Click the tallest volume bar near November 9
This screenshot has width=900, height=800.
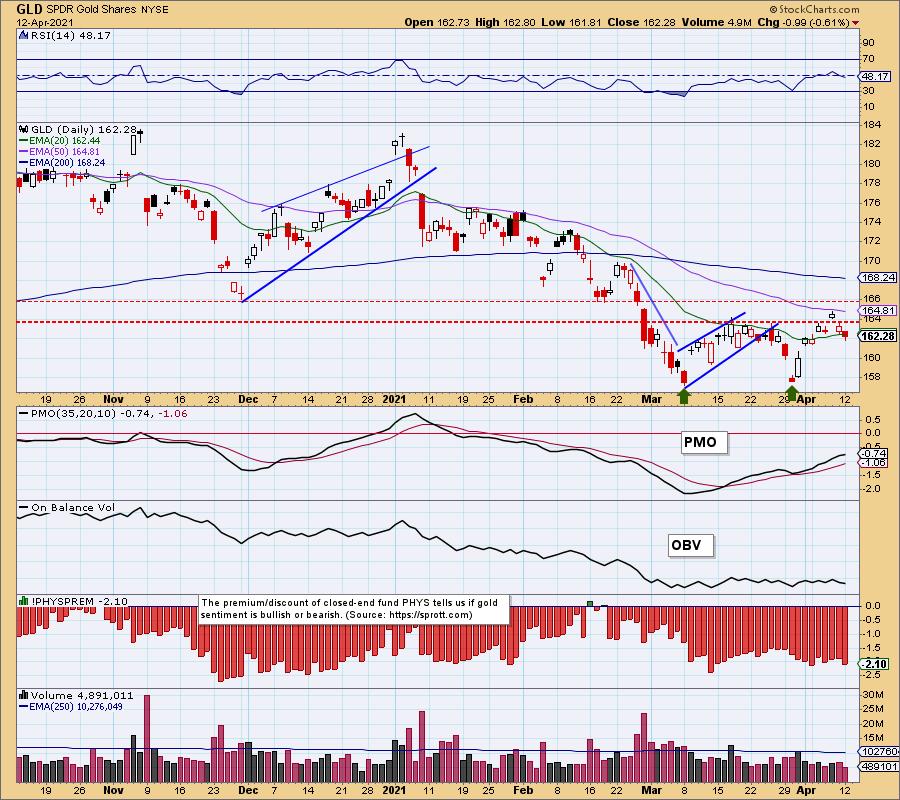147,738
